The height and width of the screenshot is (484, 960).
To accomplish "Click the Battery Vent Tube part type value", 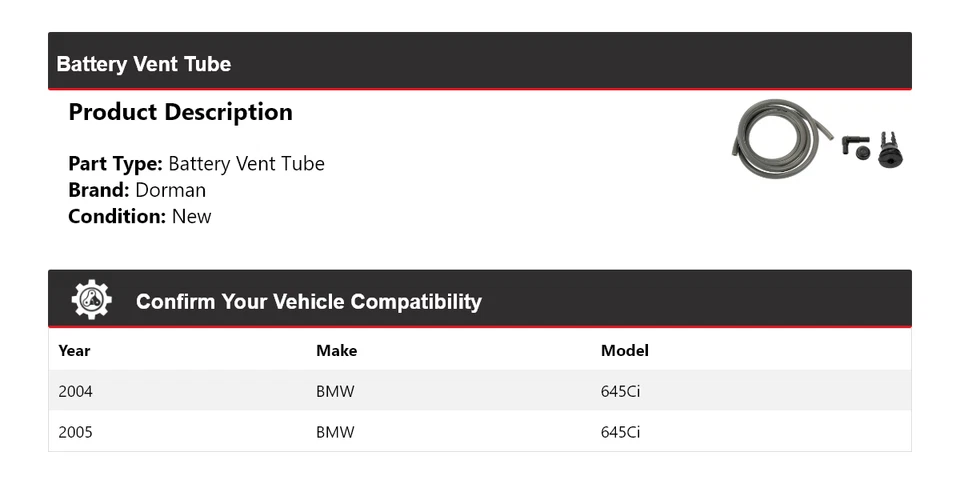I will [246, 164].
